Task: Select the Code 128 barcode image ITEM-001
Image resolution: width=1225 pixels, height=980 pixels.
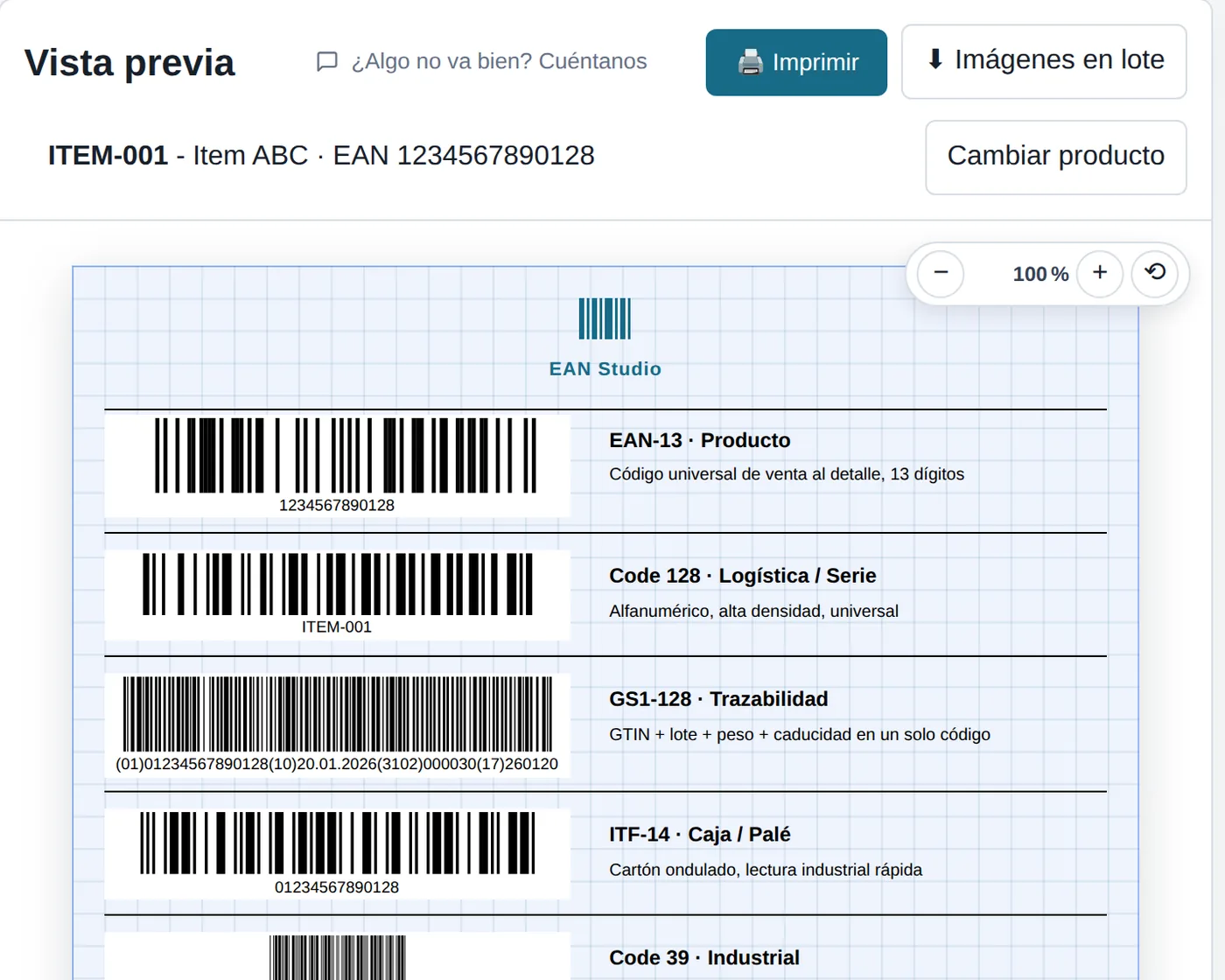Action: 337,594
